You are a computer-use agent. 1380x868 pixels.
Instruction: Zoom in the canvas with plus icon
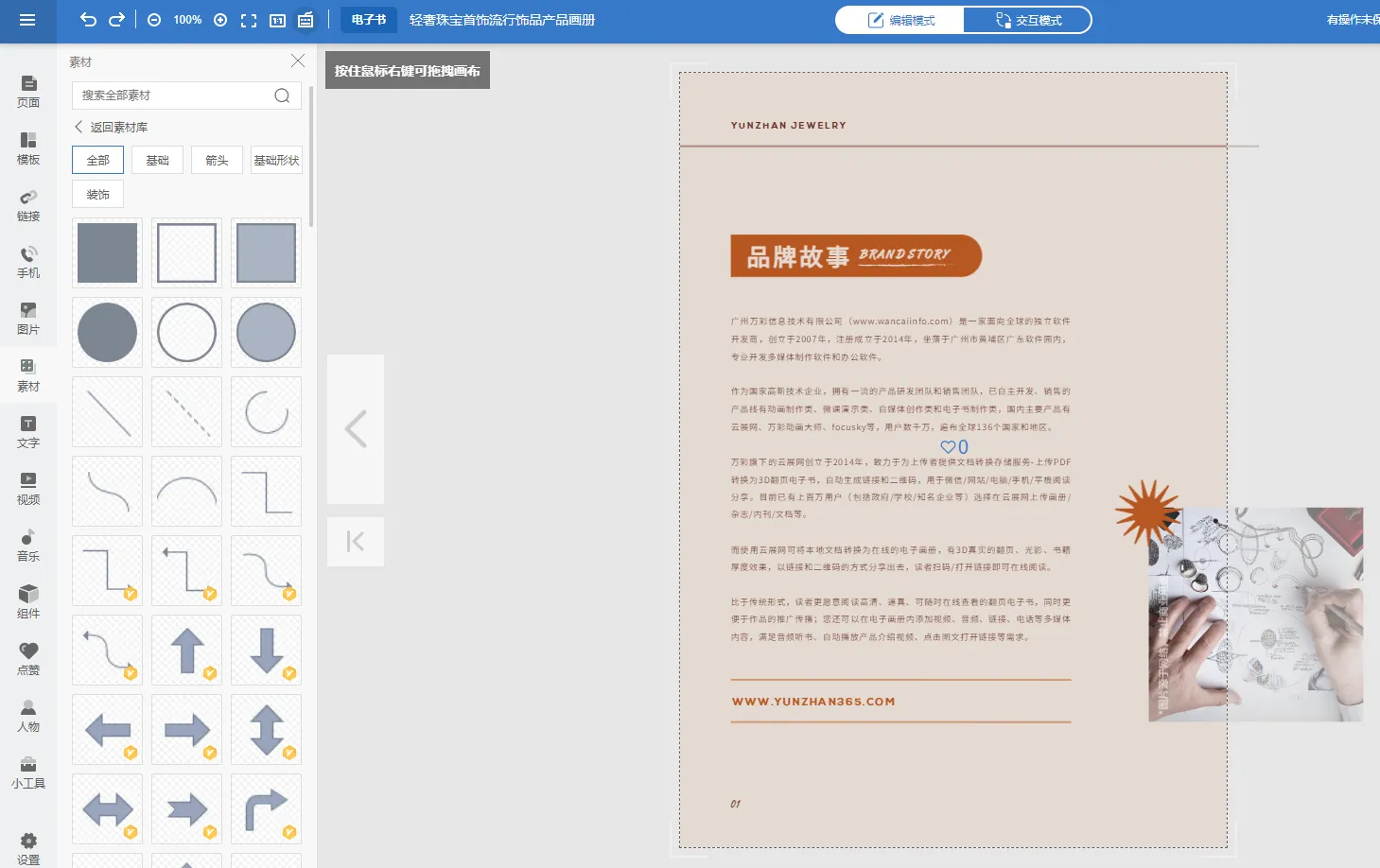tap(220, 20)
